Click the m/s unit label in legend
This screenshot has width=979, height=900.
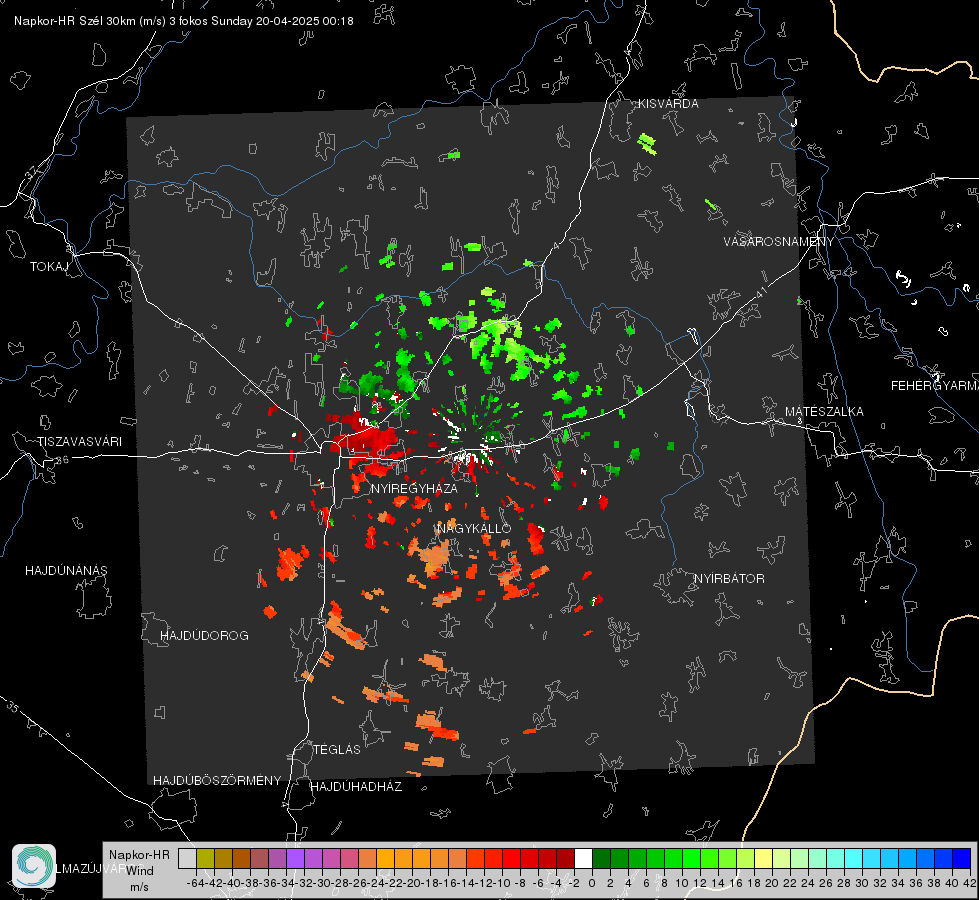coord(139,887)
